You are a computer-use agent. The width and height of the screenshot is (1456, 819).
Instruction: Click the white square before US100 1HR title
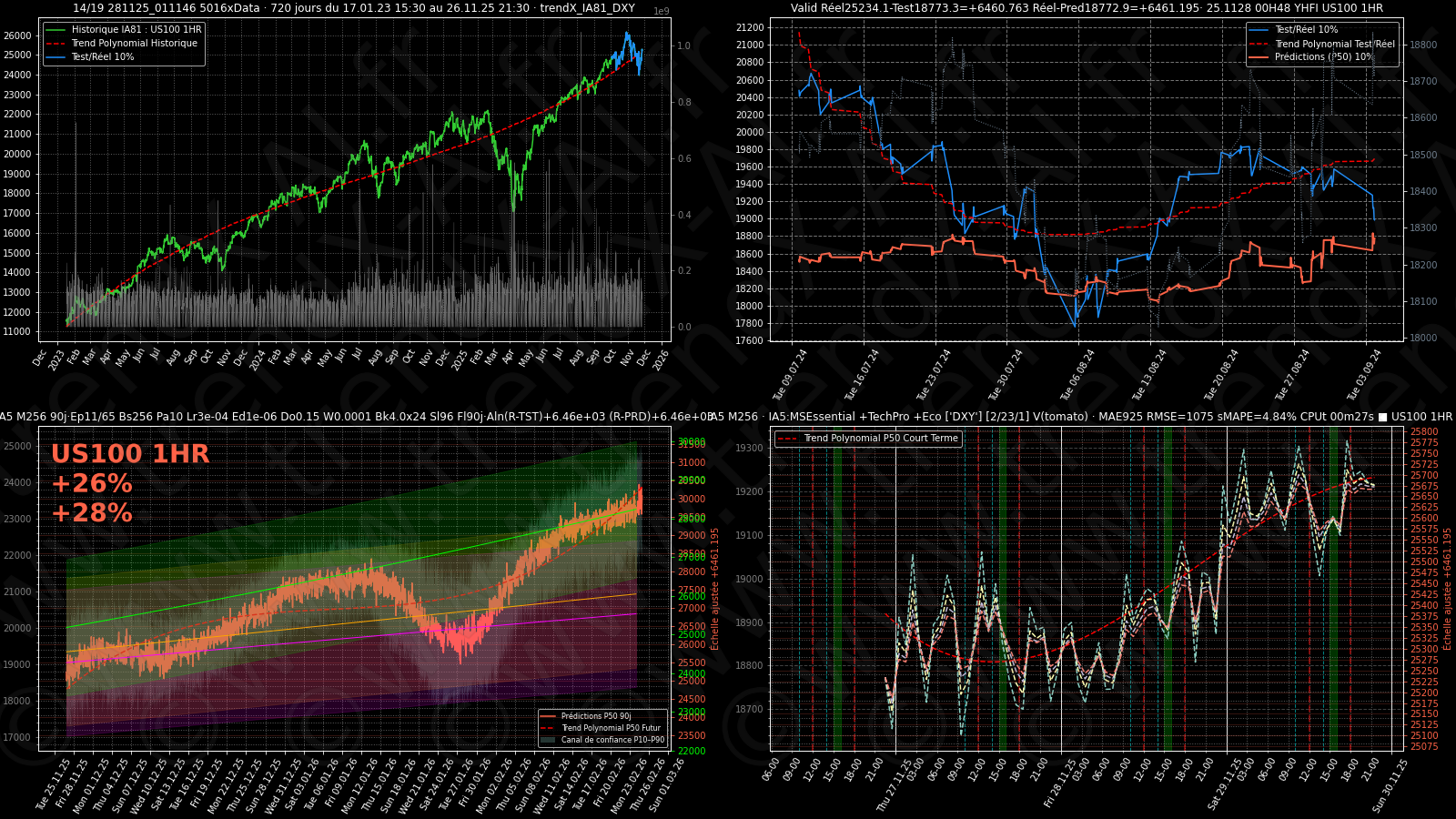point(1382,417)
